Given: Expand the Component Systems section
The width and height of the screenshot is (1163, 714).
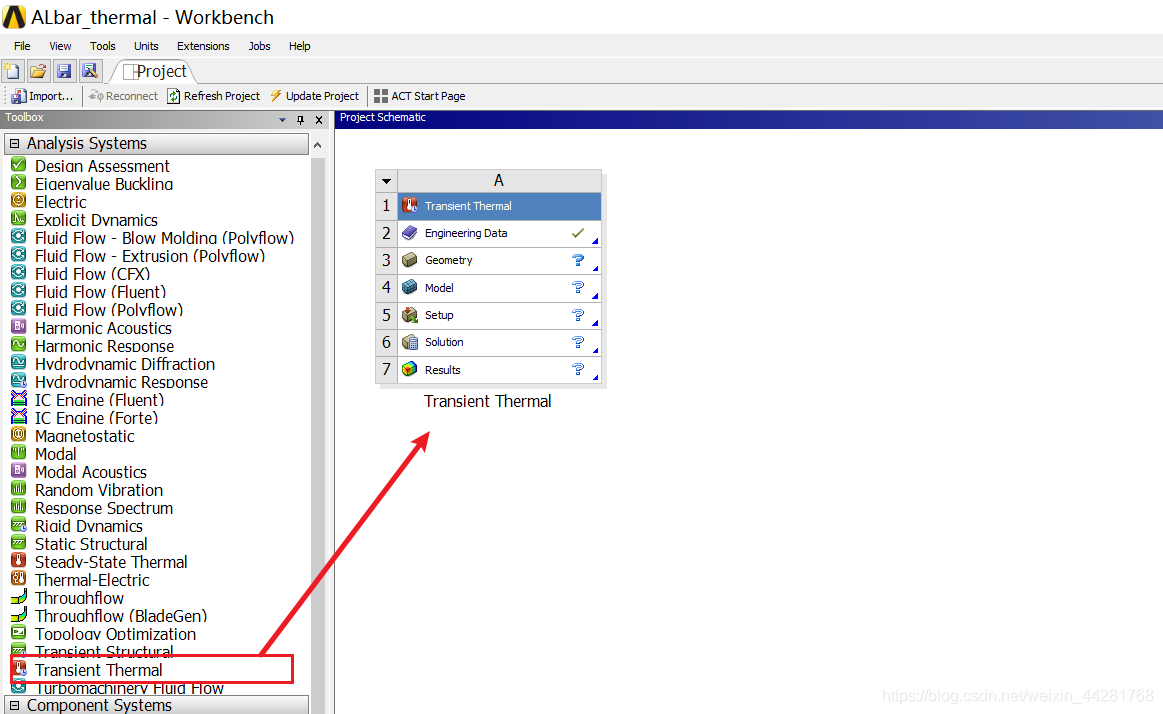Looking at the screenshot, I should (14, 705).
